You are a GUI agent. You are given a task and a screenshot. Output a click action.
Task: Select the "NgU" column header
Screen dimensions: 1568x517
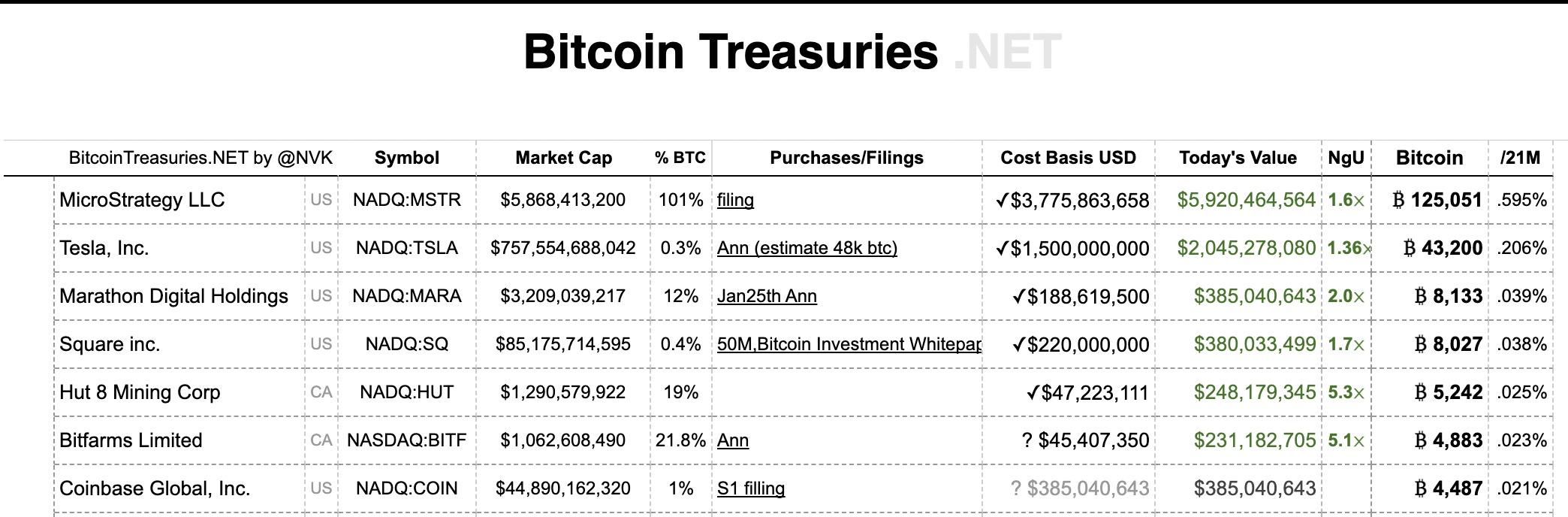tap(1346, 158)
